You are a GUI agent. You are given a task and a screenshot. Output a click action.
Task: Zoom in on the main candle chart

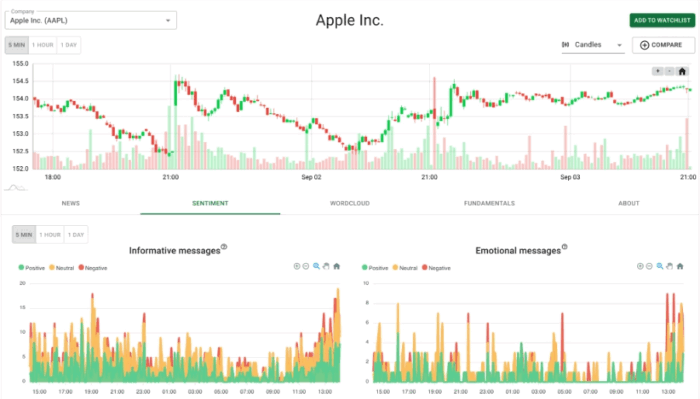tap(658, 71)
